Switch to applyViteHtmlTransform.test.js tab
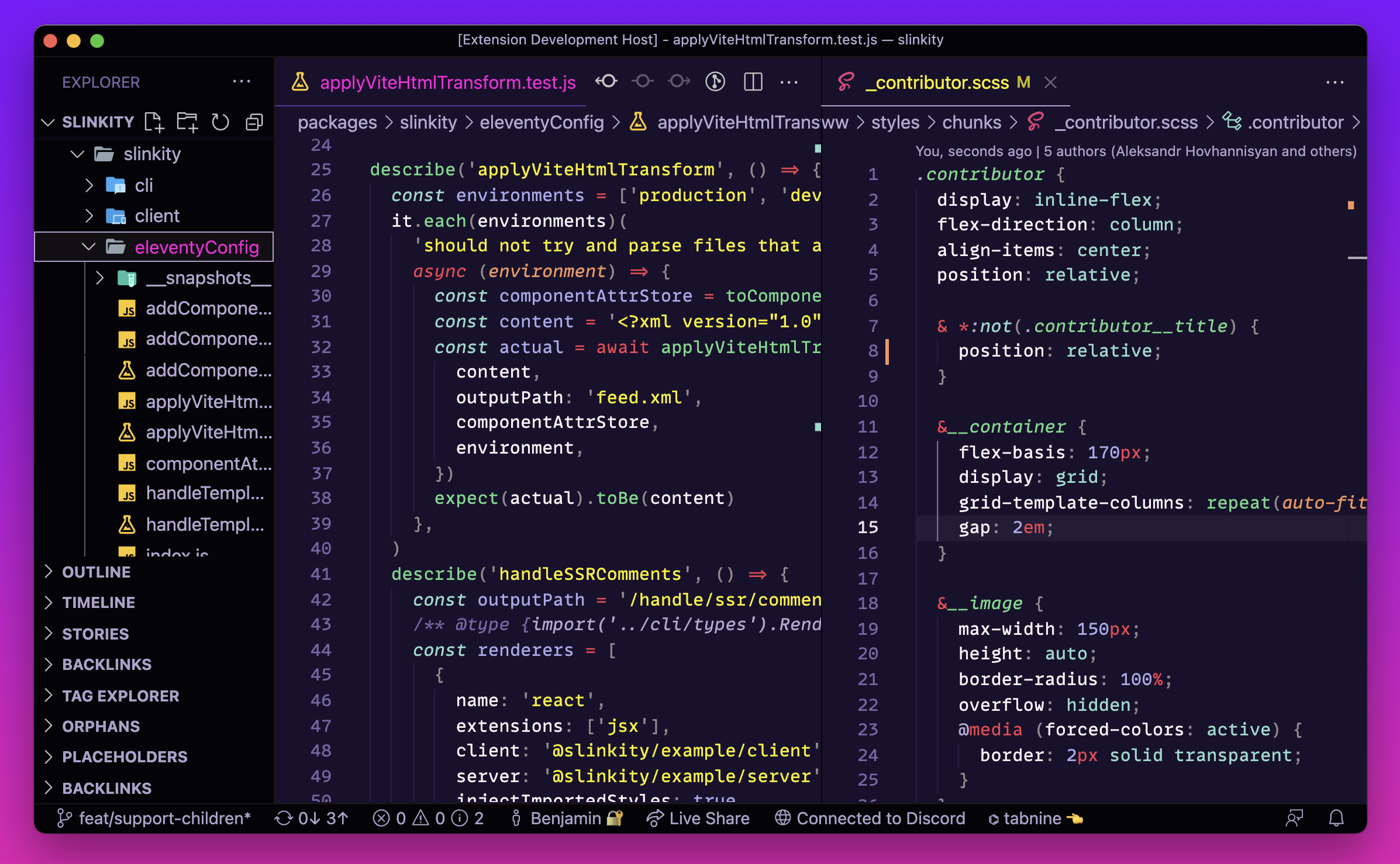The image size is (1400, 864). pyautogui.click(x=447, y=82)
